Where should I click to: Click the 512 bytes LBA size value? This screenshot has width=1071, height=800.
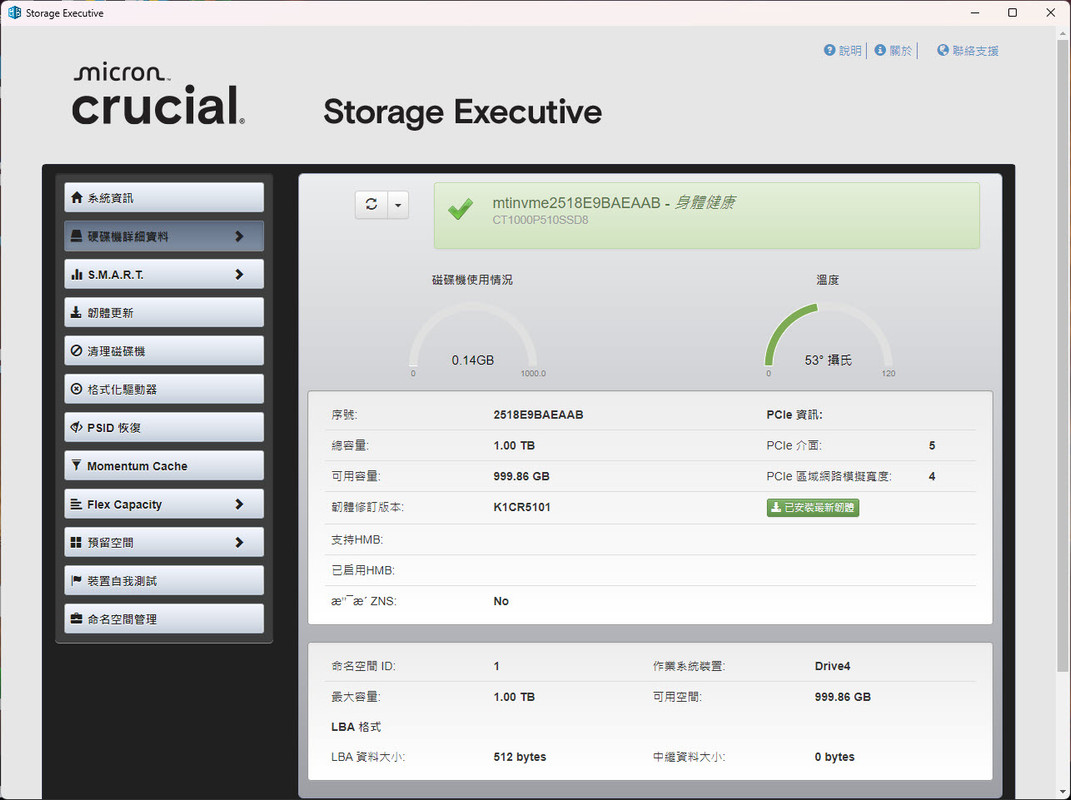tap(520, 757)
